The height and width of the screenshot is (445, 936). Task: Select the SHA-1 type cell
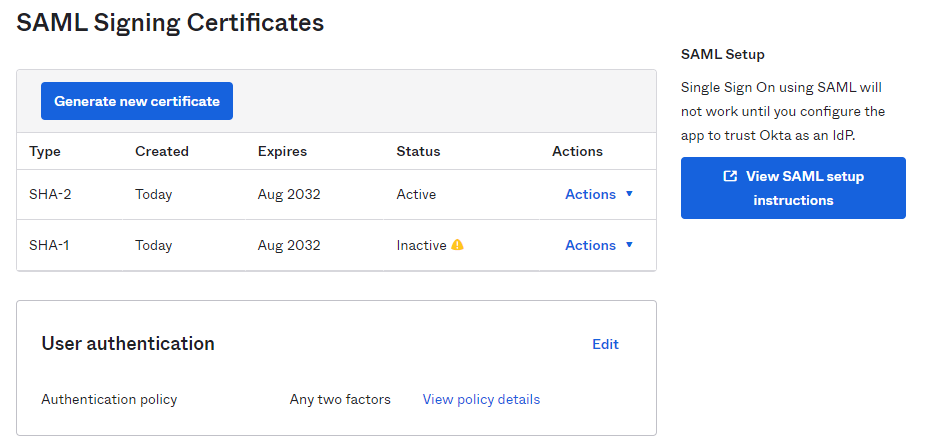click(50, 245)
